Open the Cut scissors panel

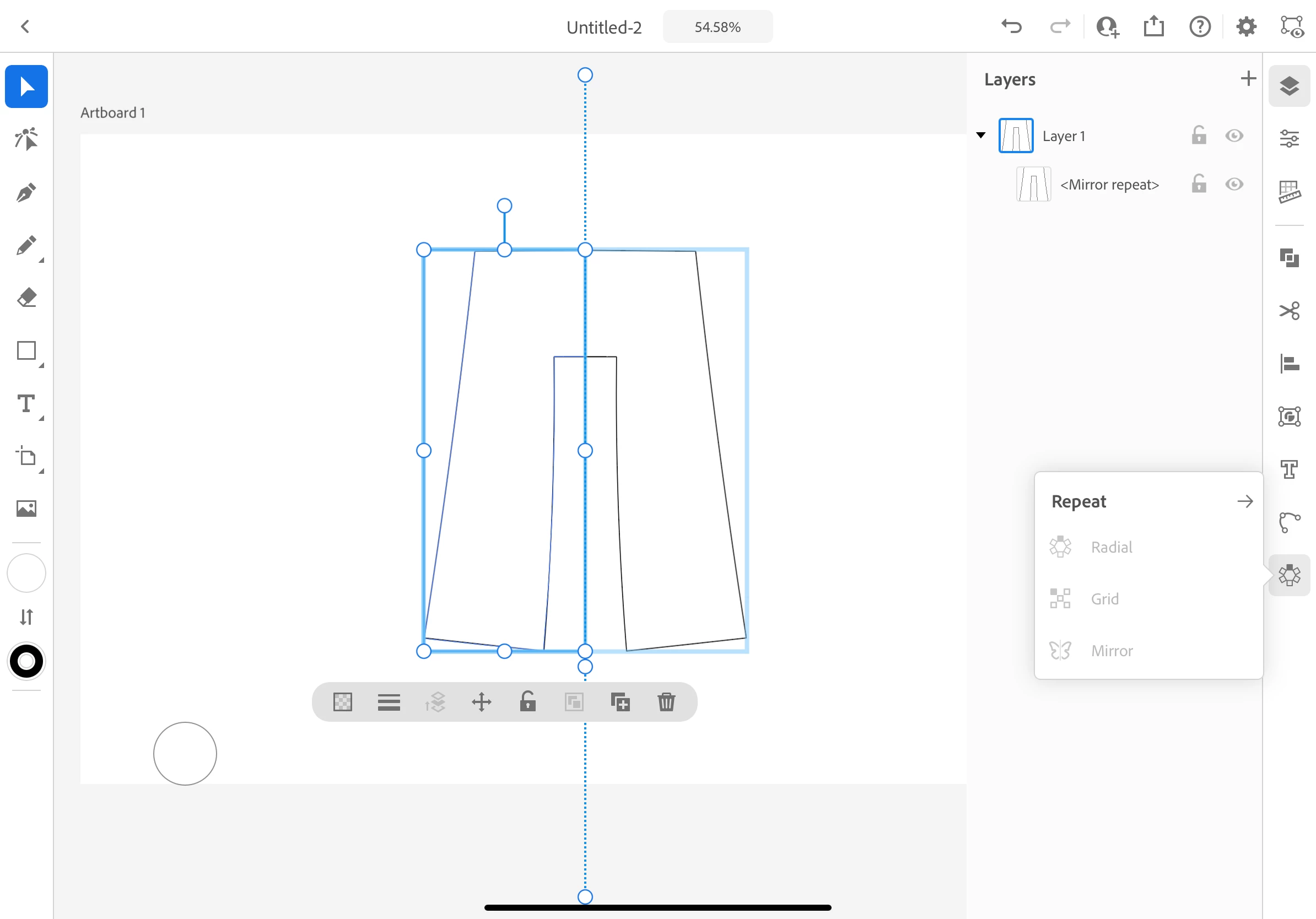1289,311
